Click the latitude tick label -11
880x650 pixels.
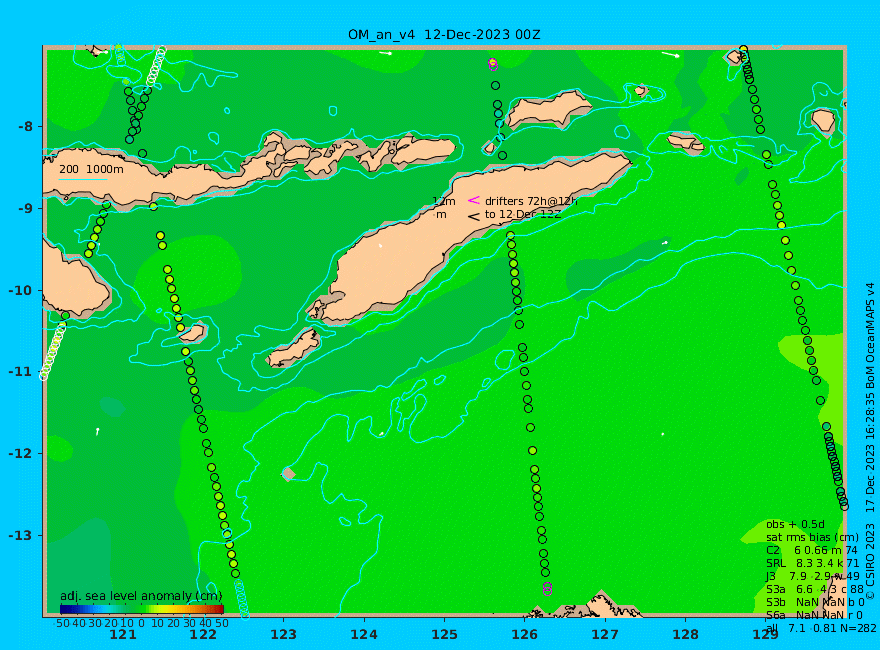point(21,372)
